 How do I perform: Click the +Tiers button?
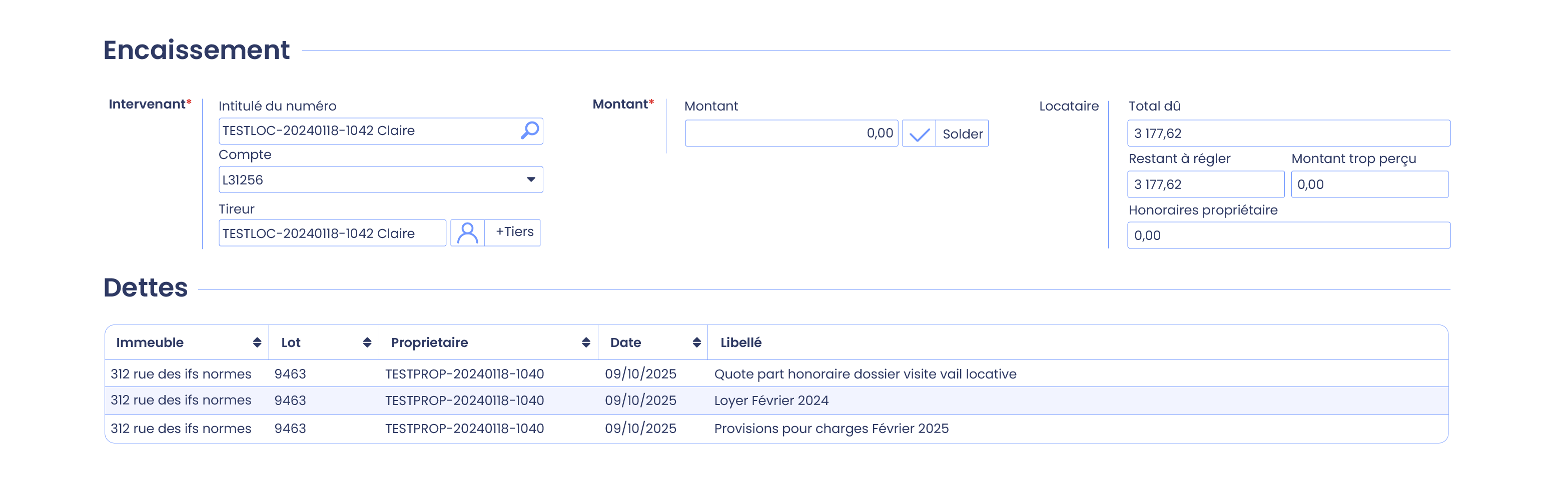pyautogui.click(x=514, y=232)
